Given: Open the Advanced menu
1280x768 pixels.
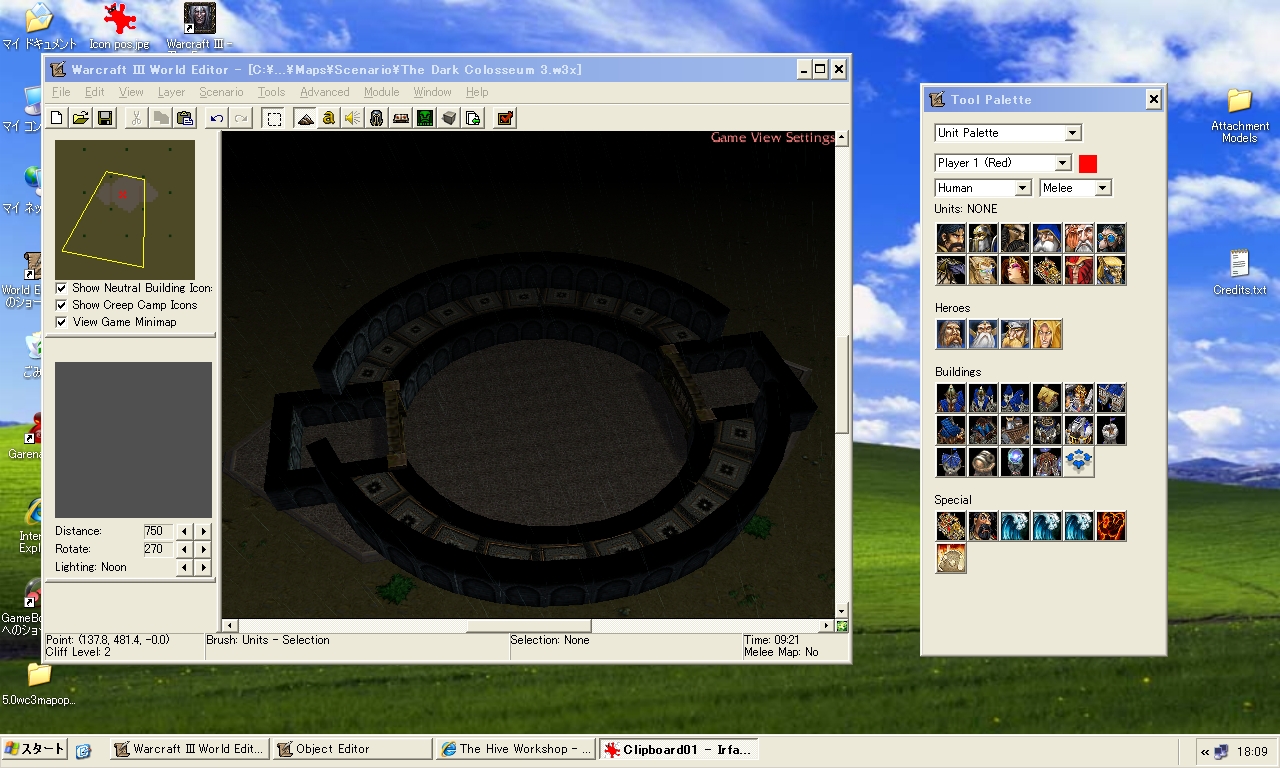Looking at the screenshot, I should point(325,92).
